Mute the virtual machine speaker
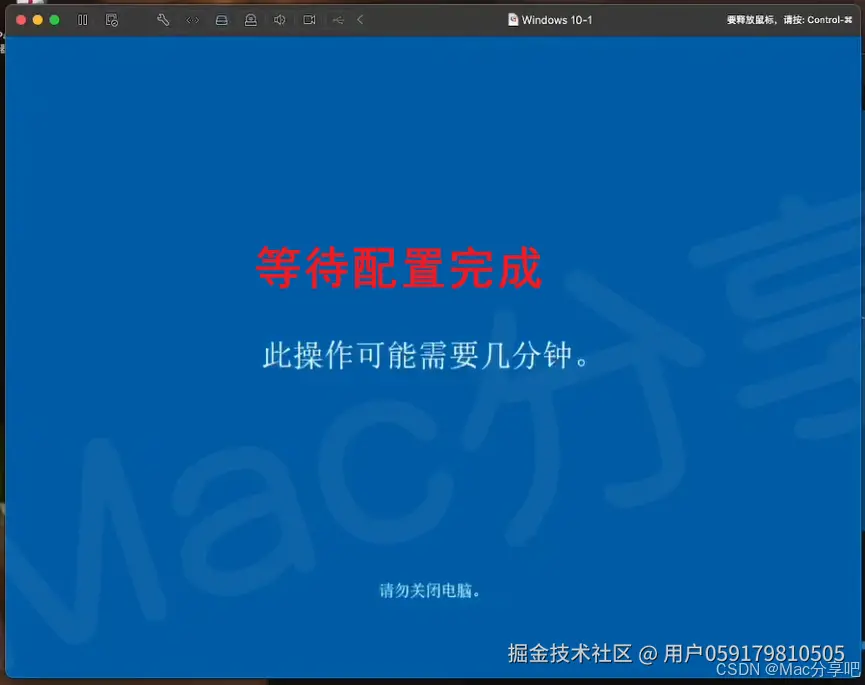The image size is (865, 685). tap(278, 19)
